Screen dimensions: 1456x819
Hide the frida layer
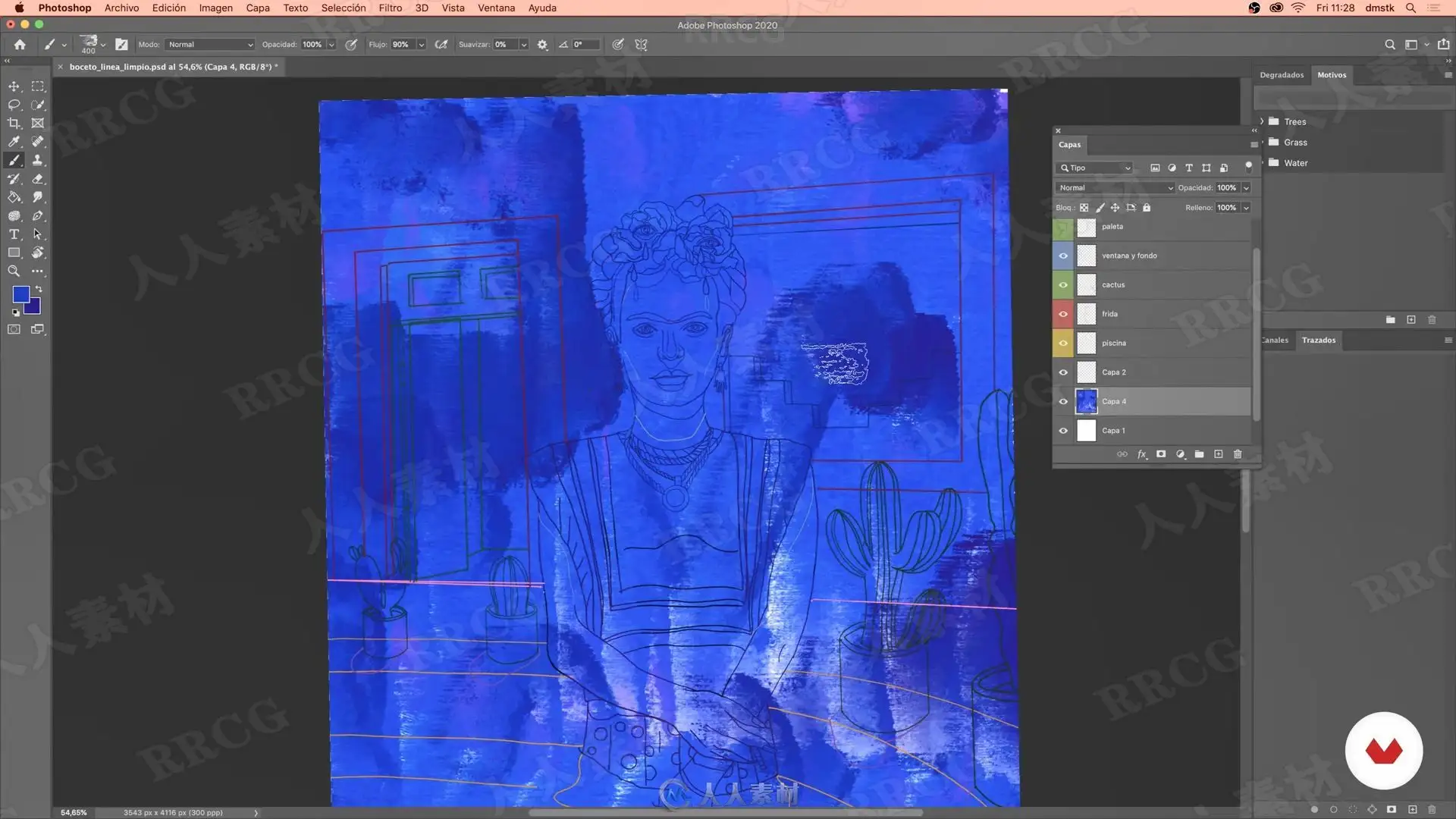(x=1063, y=314)
